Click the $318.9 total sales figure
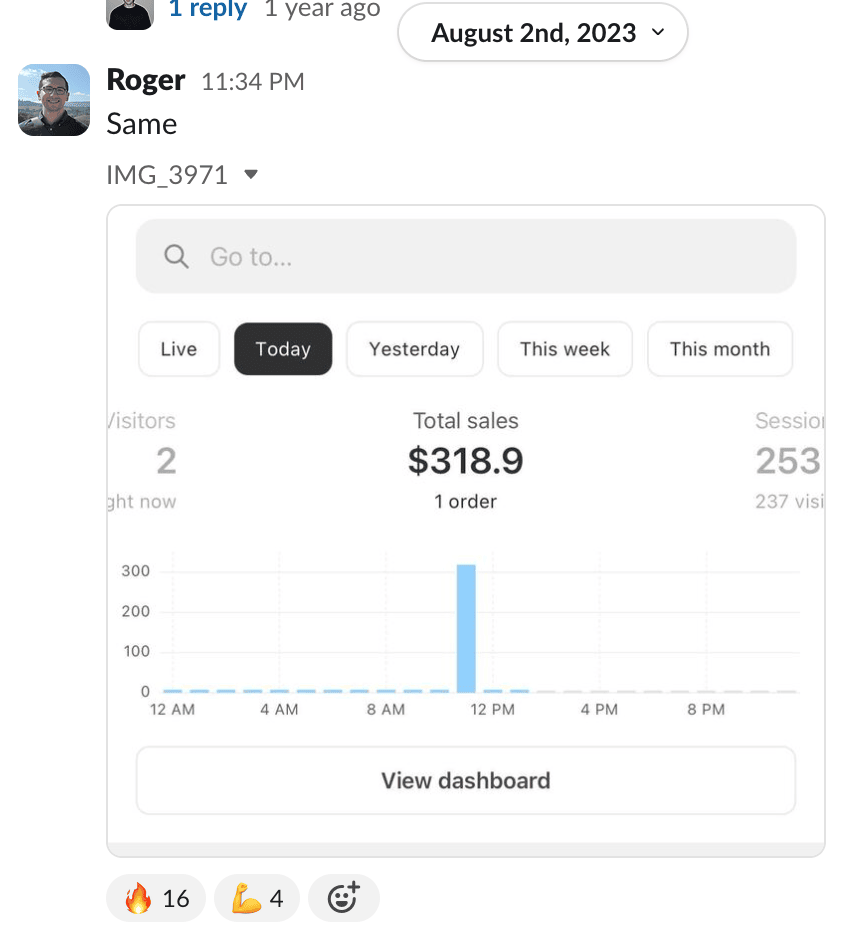850x944 pixels. coord(465,460)
